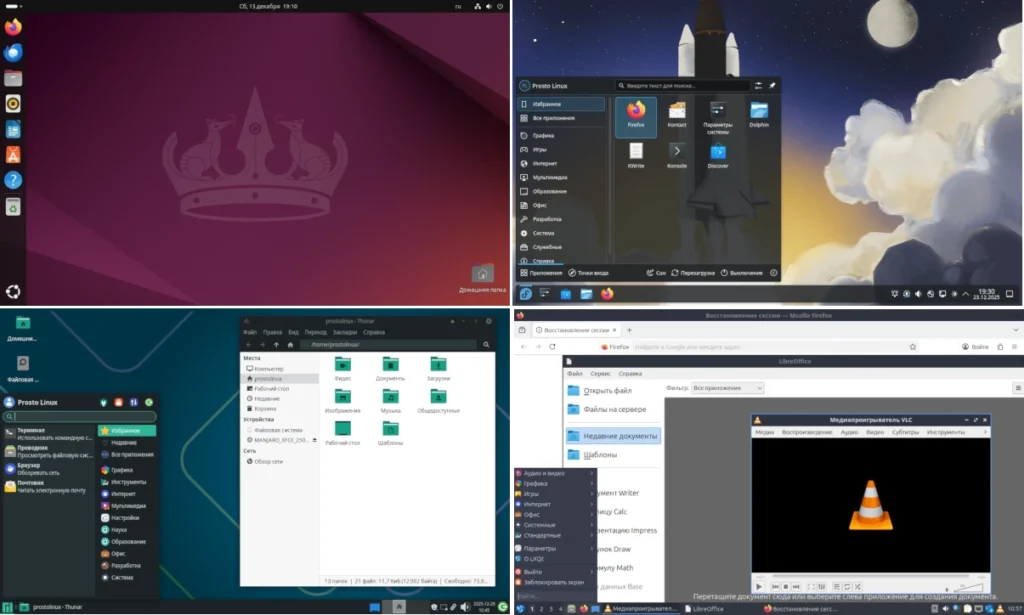Image resolution: width=1024 pixels, height=615 pixels.
Task: Open Firefox from the Ubuntu dock
Action: (x=13, y=27)
